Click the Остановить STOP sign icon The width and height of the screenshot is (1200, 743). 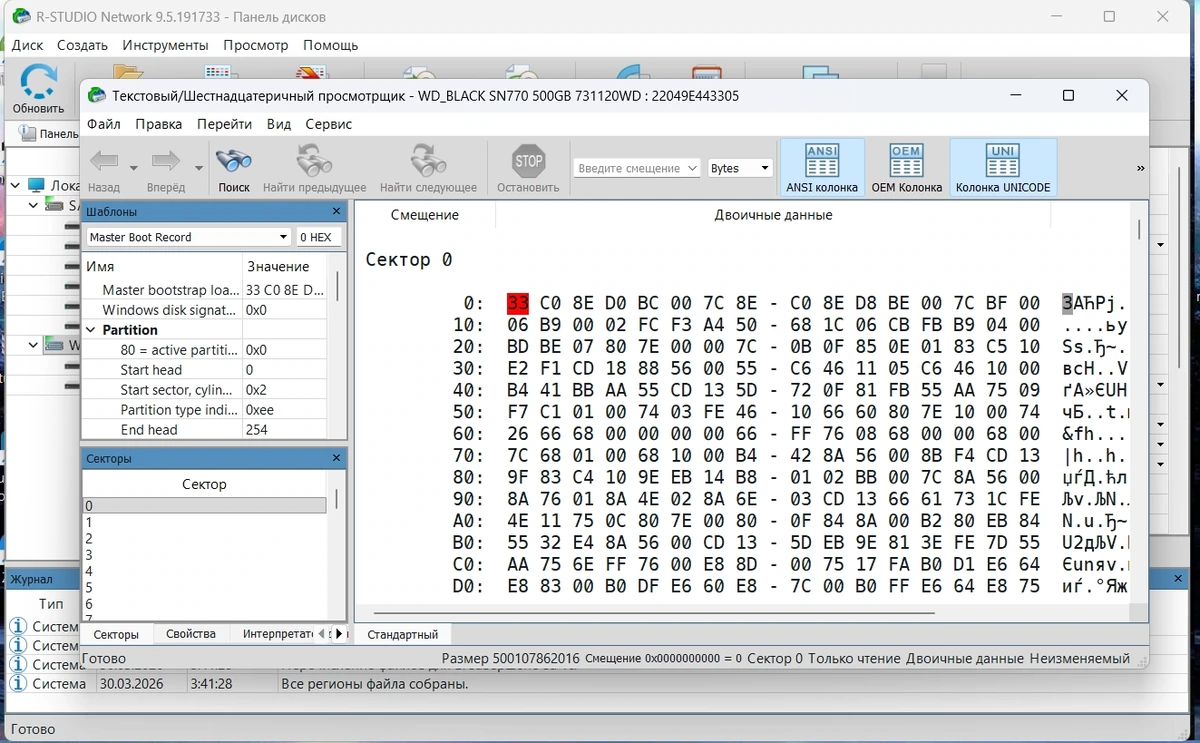528,160
